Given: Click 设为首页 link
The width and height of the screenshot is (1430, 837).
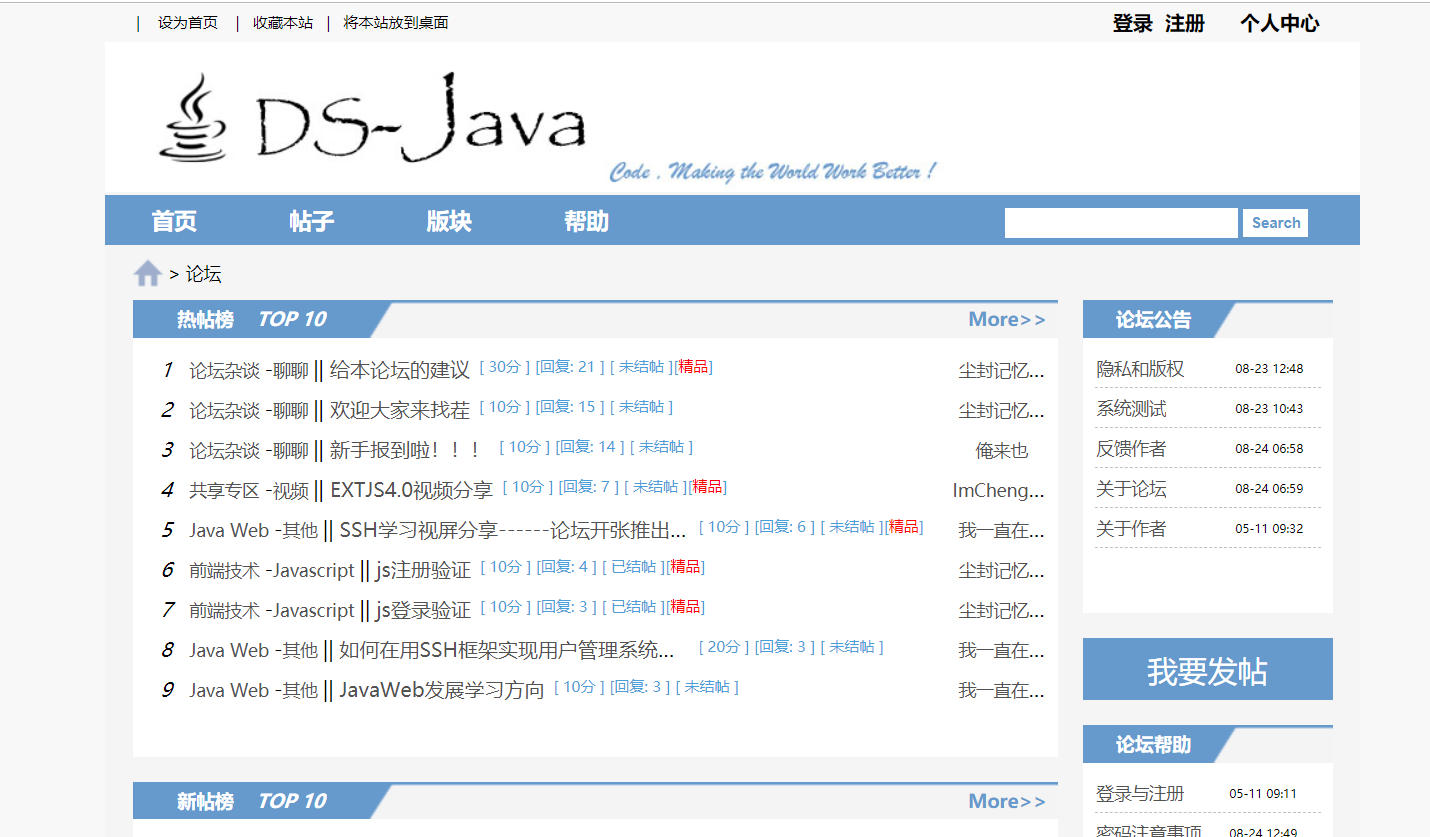Looking at the screenshot, I should click(188, 22).
